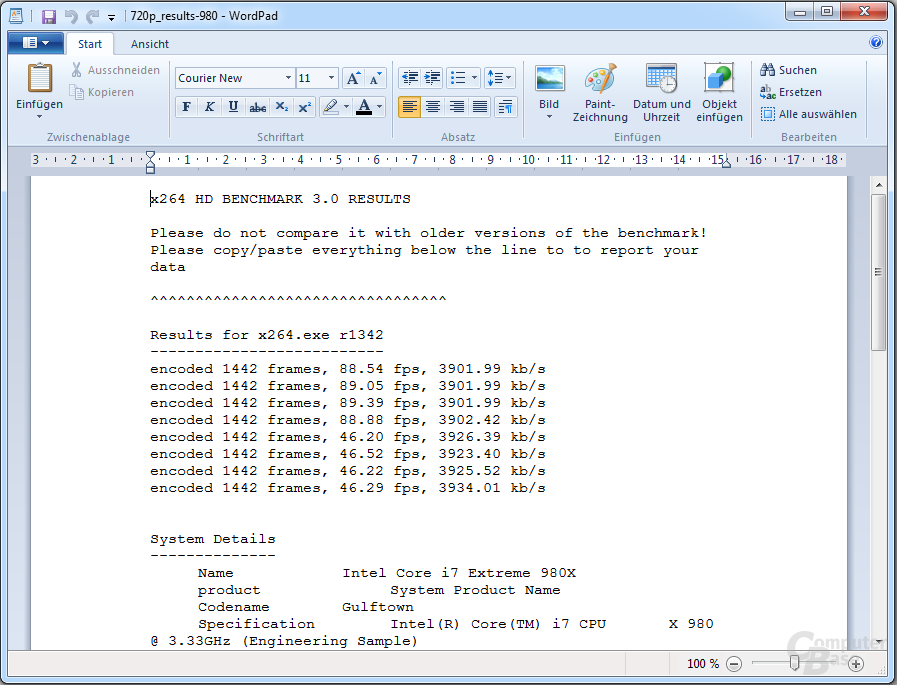The height and width of the screenshot is (685, 897).
Task: Expand the Einfügen paste options arrow
Action: point(39,116)
